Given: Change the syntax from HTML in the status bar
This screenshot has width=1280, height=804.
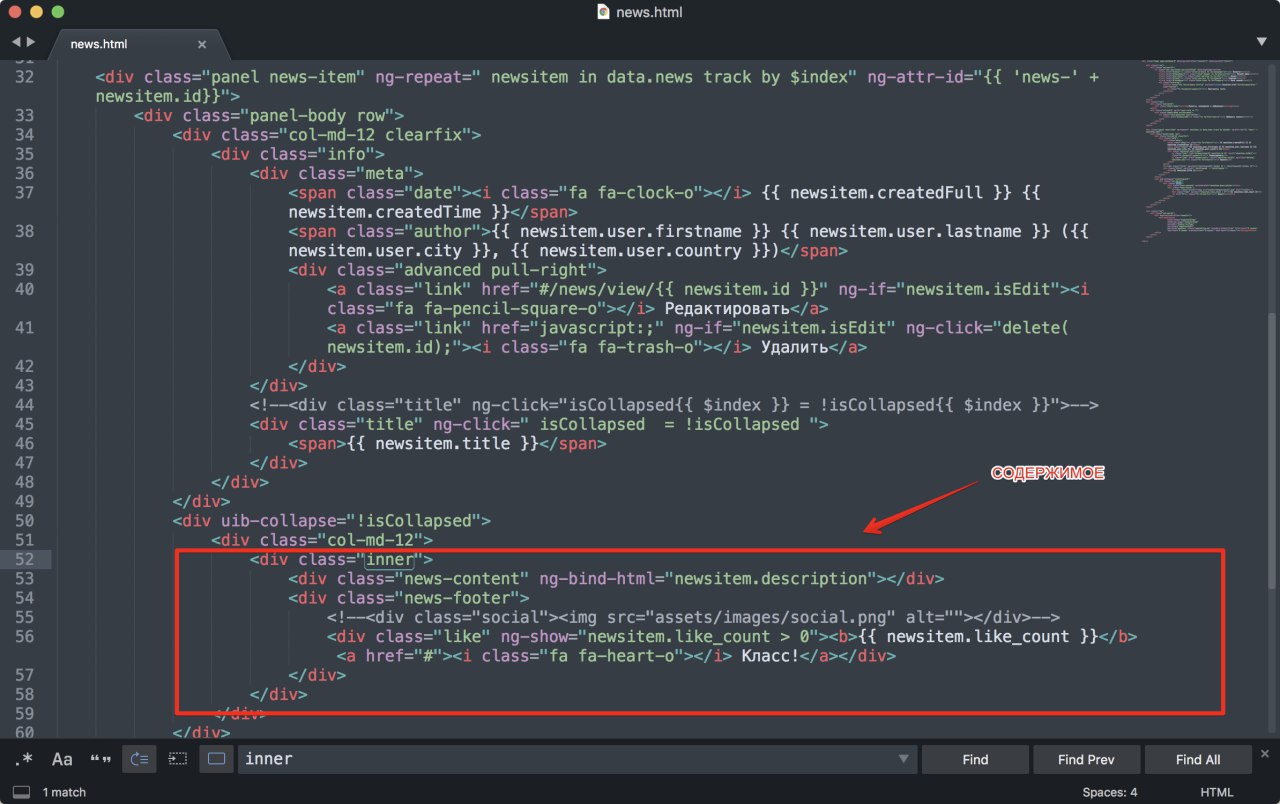Looking at the screenshot, I should tap(1217, 792).
